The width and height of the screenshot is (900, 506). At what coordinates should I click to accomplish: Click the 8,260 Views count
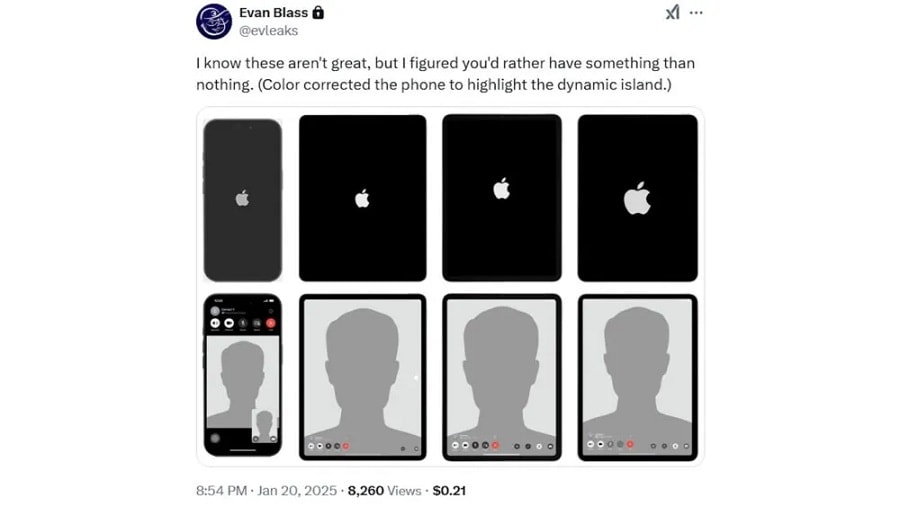(x=384, y=491)
